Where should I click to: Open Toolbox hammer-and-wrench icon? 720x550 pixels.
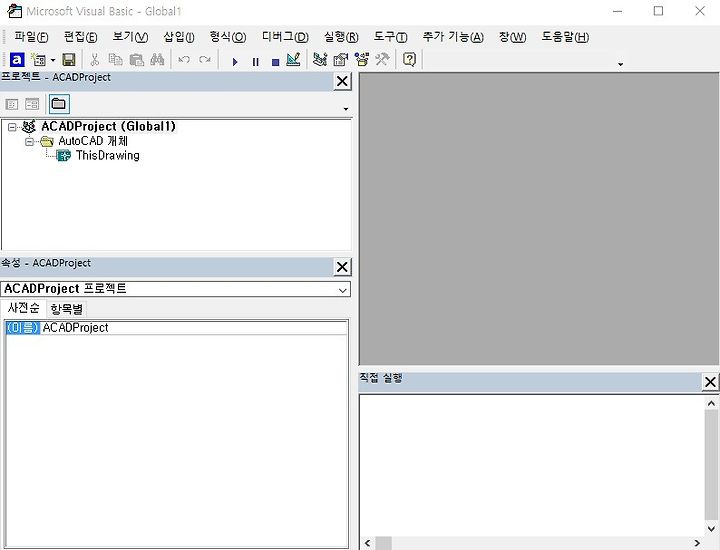(382, 60)
